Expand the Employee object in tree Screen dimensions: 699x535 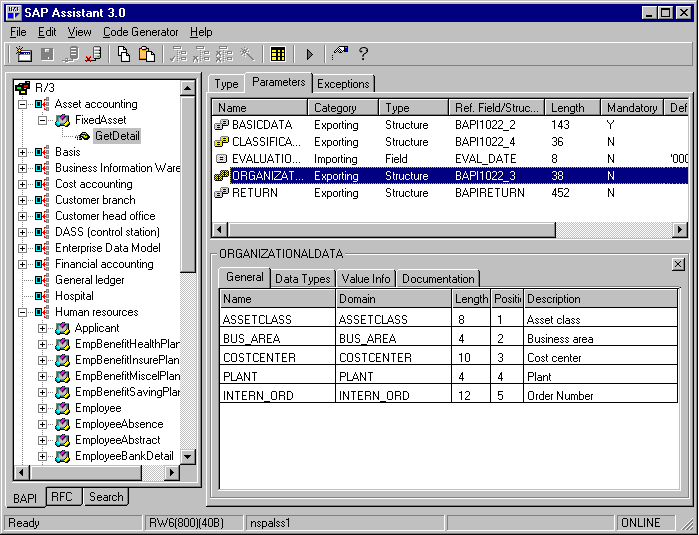(42, 408)
